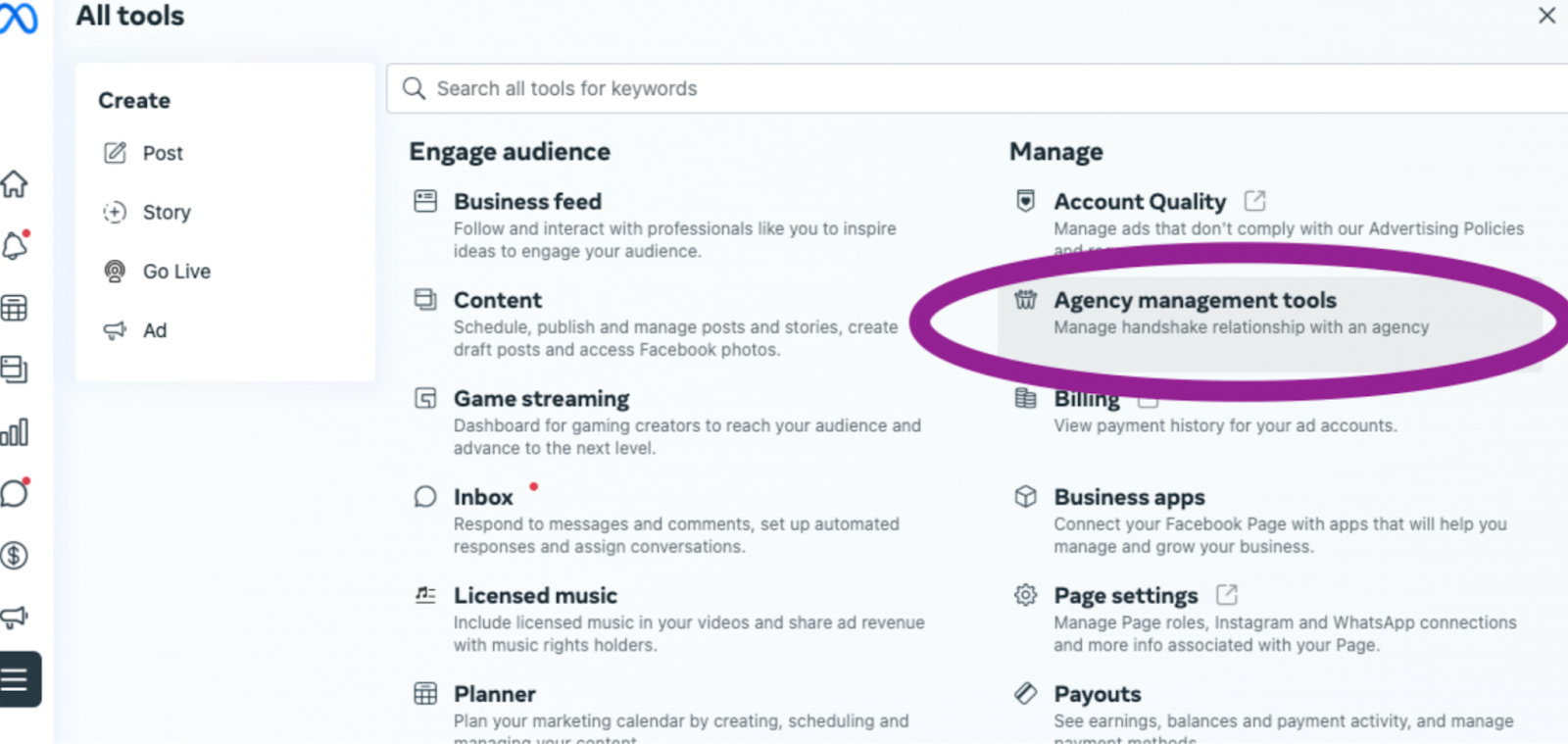Click the Payouts ticket icon
The height and width of the screenshot is (744, 1568).
tap(1025, 694)
